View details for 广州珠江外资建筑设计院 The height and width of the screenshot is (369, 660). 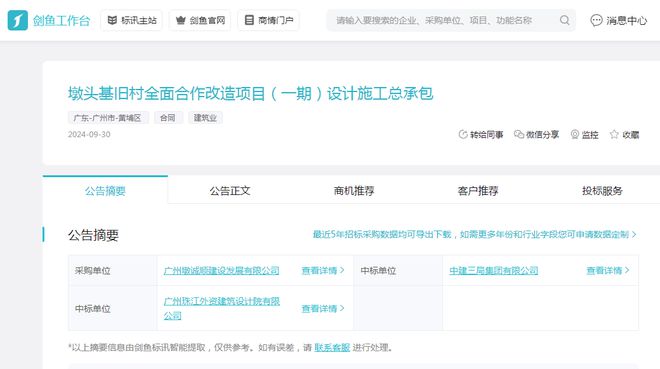coord(323,308)
